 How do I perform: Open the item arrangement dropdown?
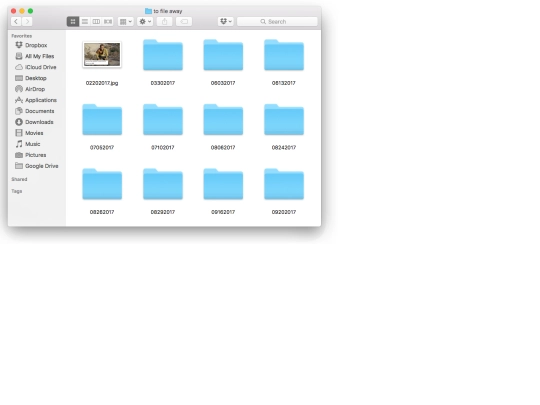125,22
